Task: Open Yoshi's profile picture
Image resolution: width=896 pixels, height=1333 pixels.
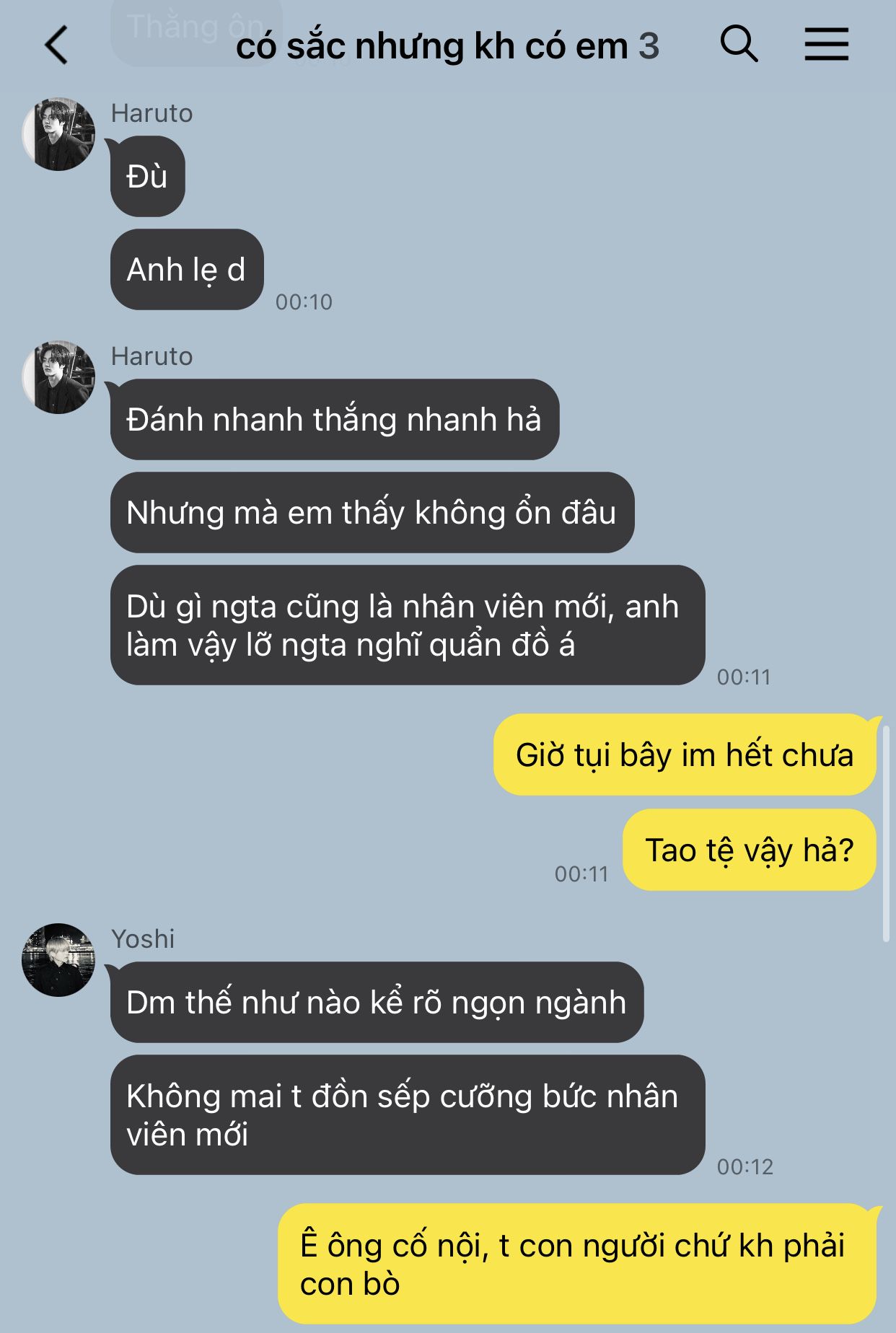Action: (x=58, y=960)
